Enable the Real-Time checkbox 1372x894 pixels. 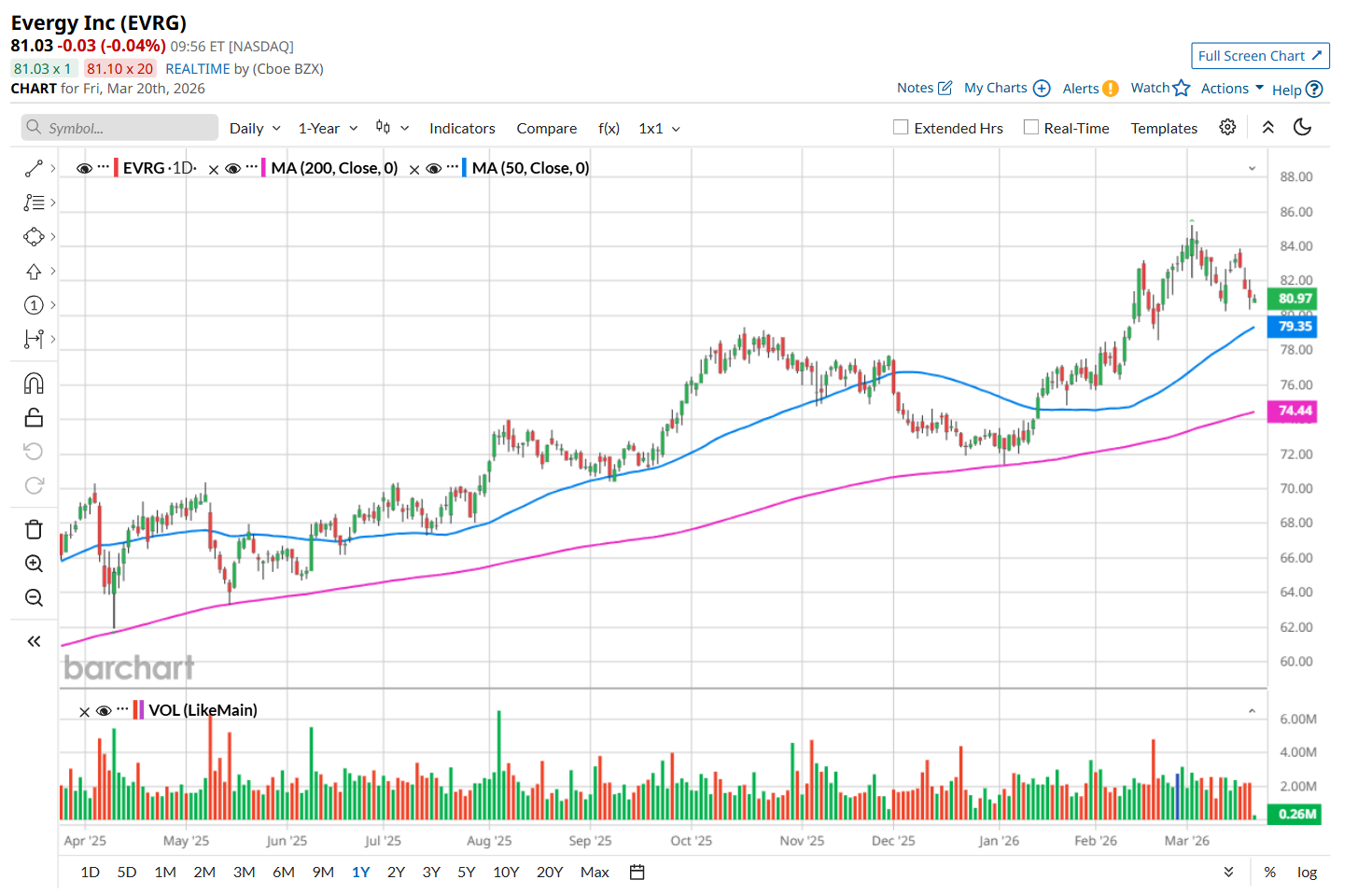(1031, 127)
